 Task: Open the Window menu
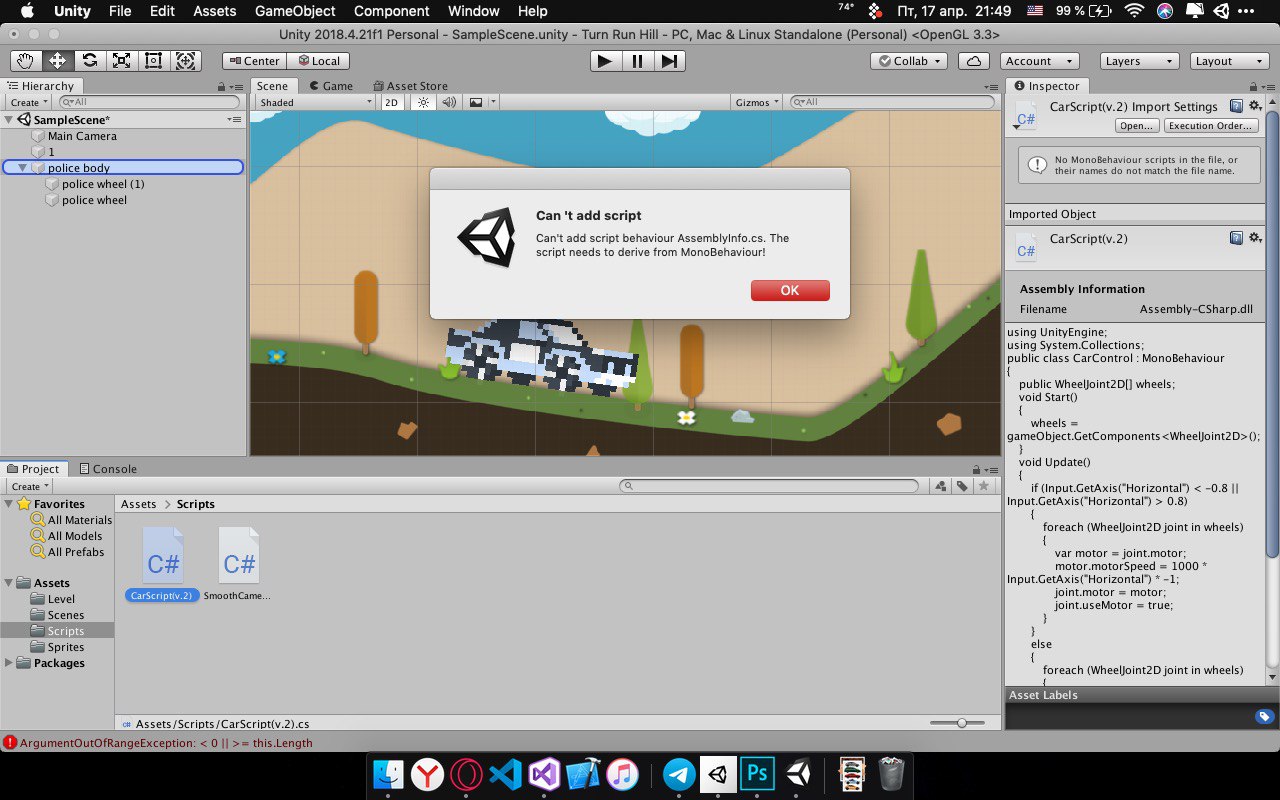(474, 11)
